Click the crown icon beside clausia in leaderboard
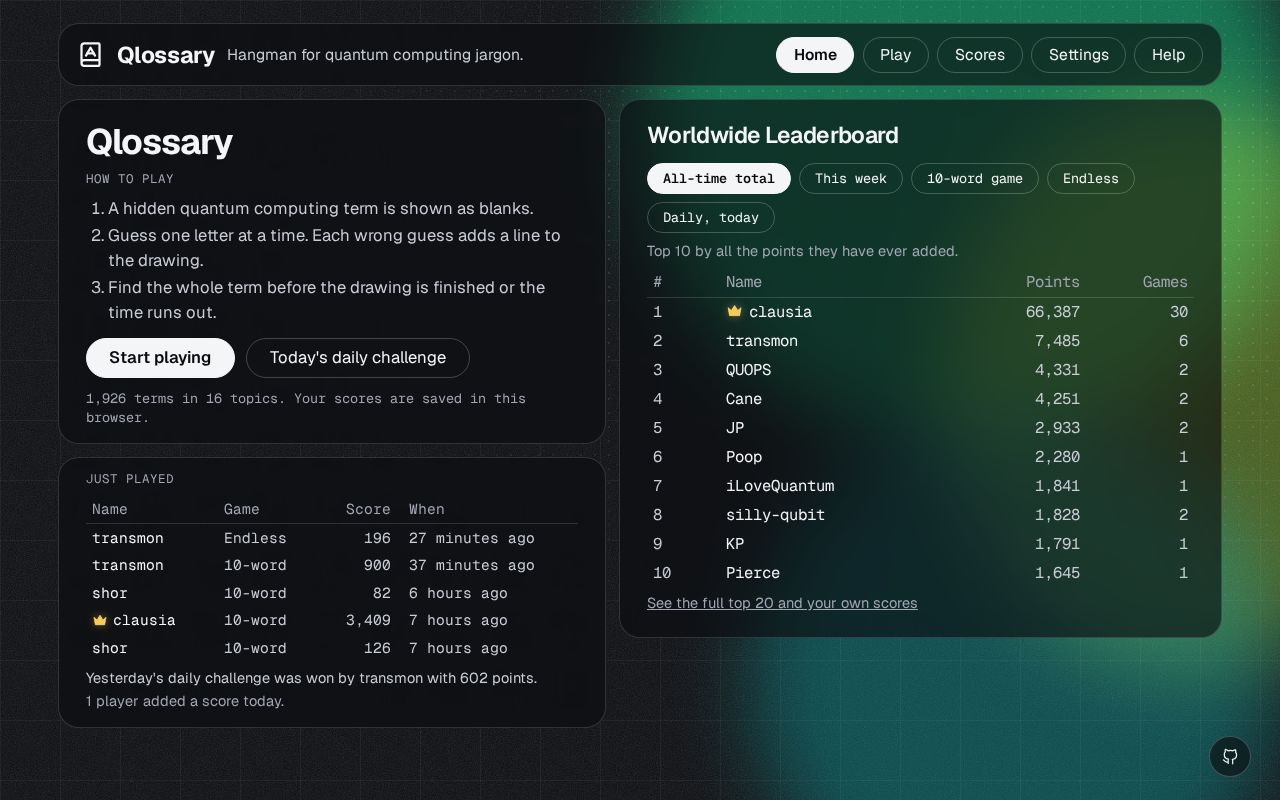The height and width of the screenshot is (800, 1280). (x=734, y=312)
